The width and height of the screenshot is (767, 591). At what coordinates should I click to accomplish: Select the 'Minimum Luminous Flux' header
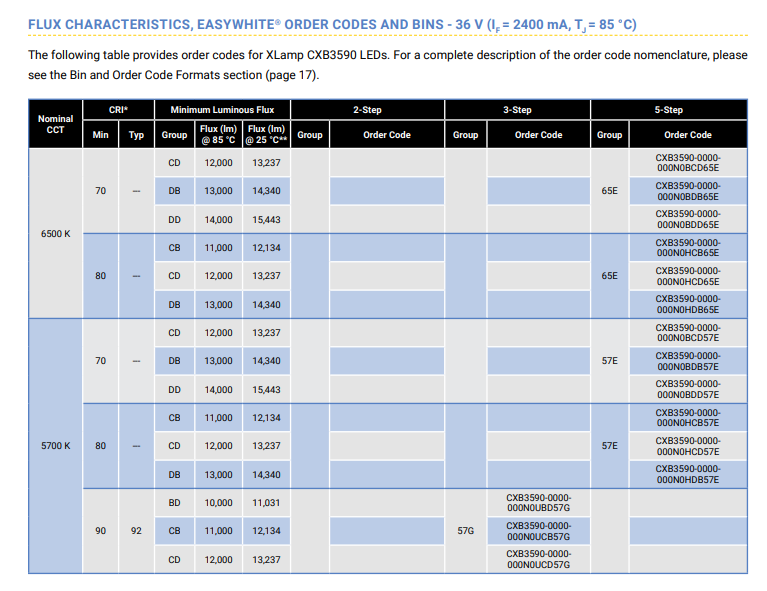[x=222, y=110]
